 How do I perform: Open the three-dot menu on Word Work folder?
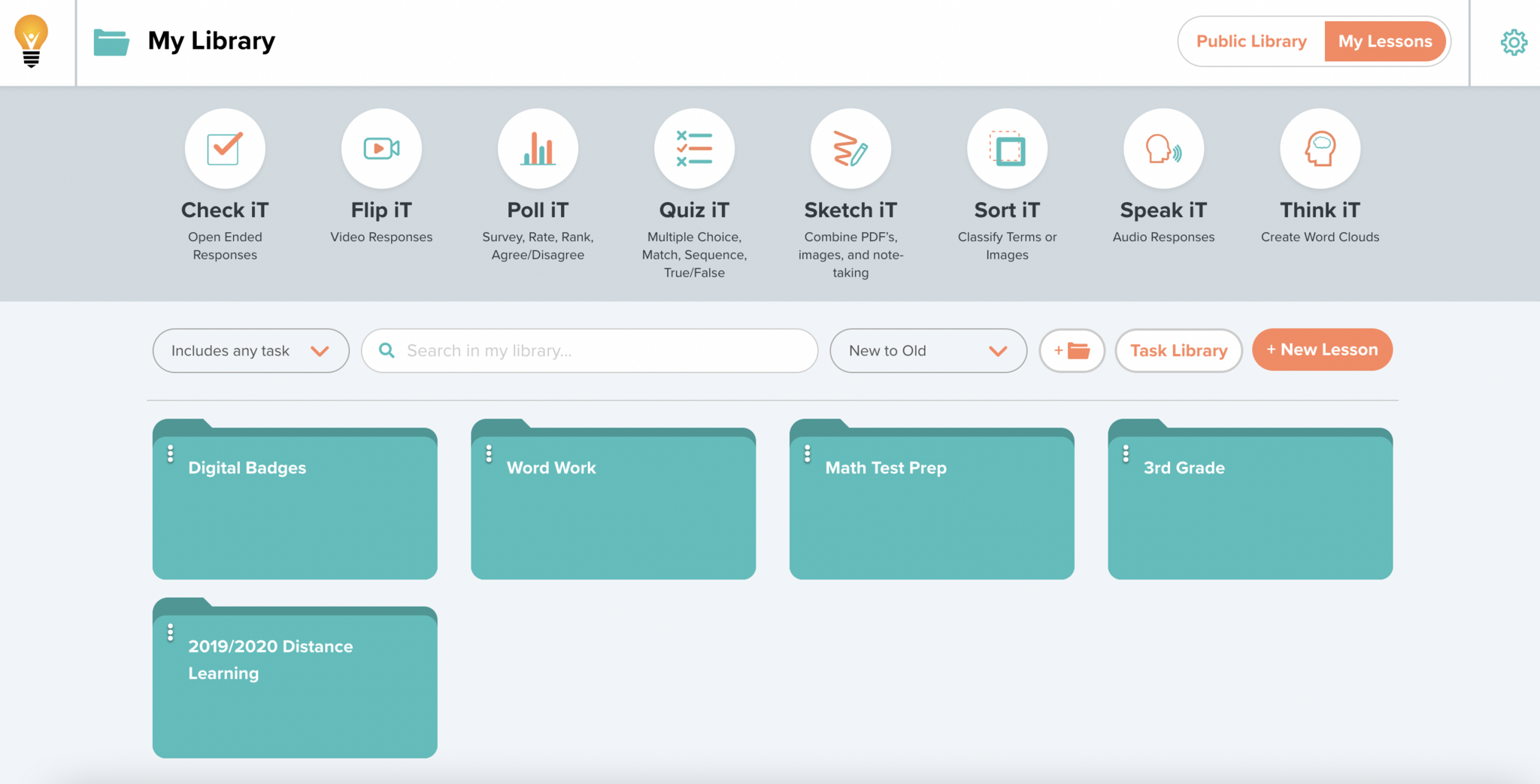pyautogui.click(x=489, y=454)
